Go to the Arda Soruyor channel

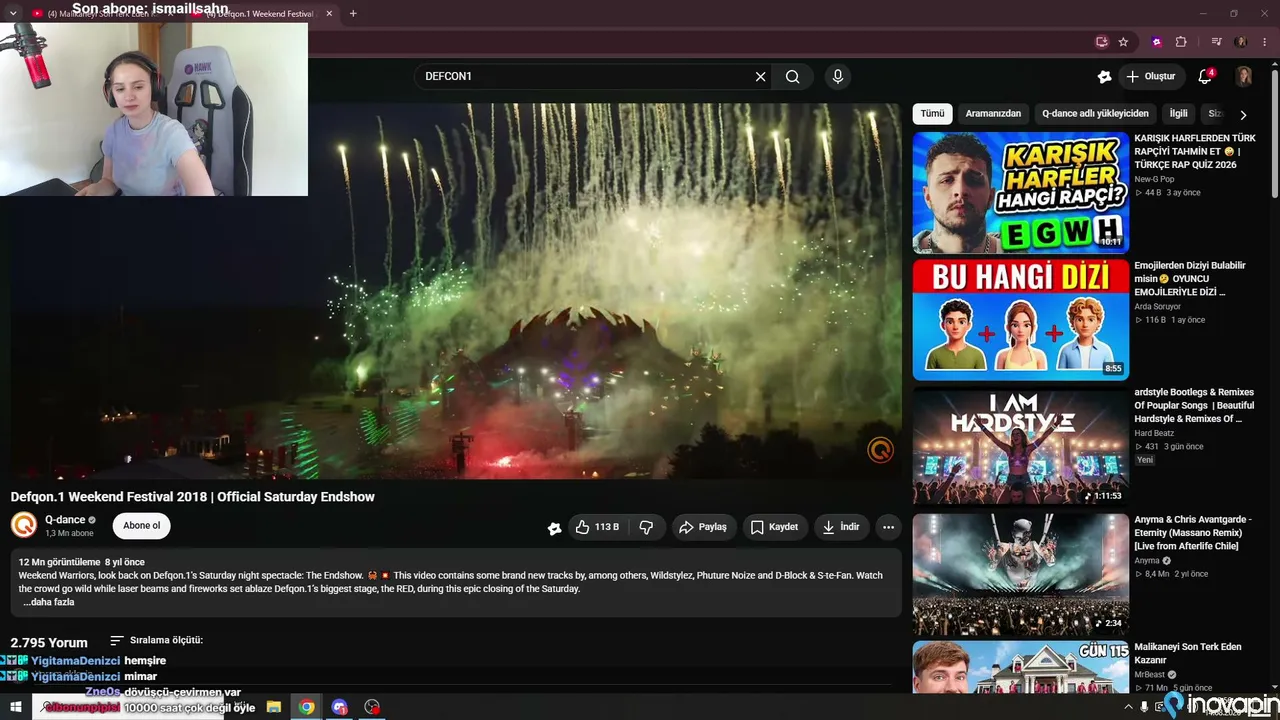1158,307
